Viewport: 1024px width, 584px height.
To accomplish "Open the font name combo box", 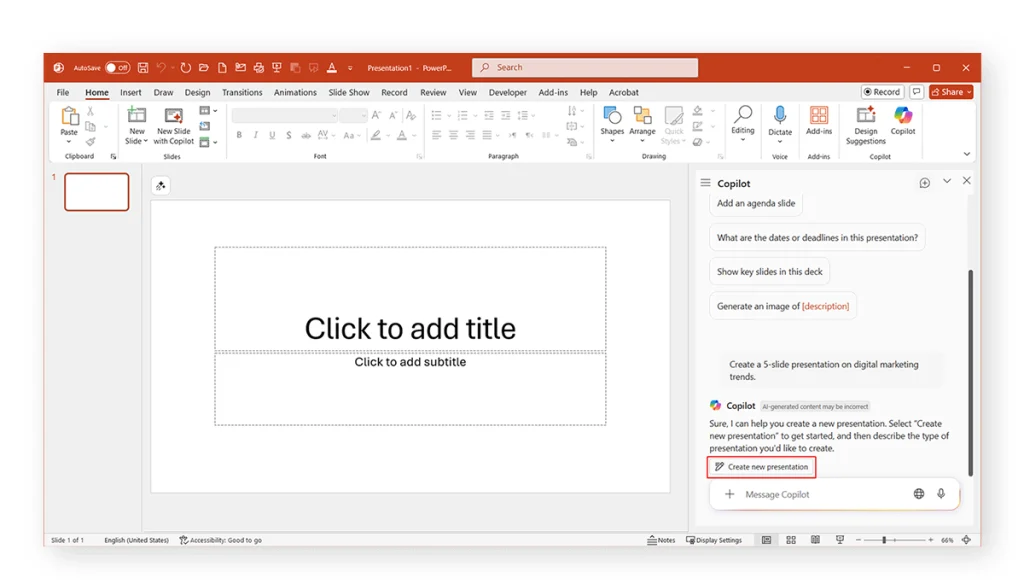I will pyautogui.click(x=284, y=116).
